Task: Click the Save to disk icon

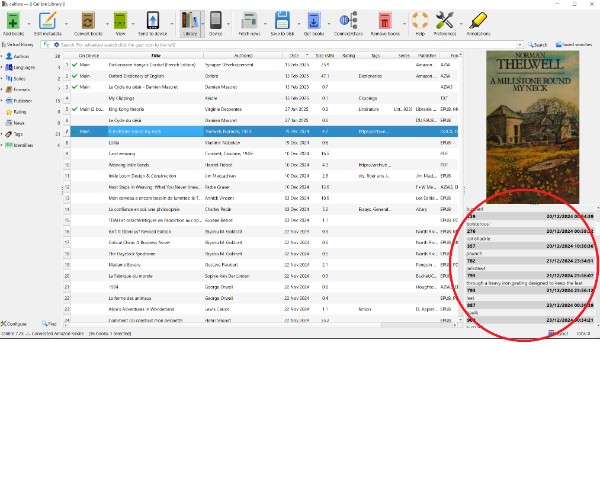Action: [x=282, y=22]
